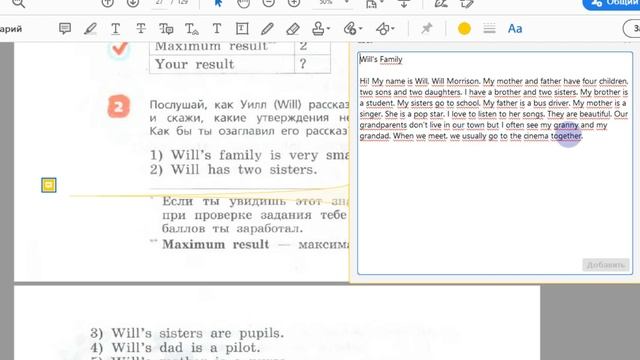Click the zoom in plus icon

click(x=294, y=3)
